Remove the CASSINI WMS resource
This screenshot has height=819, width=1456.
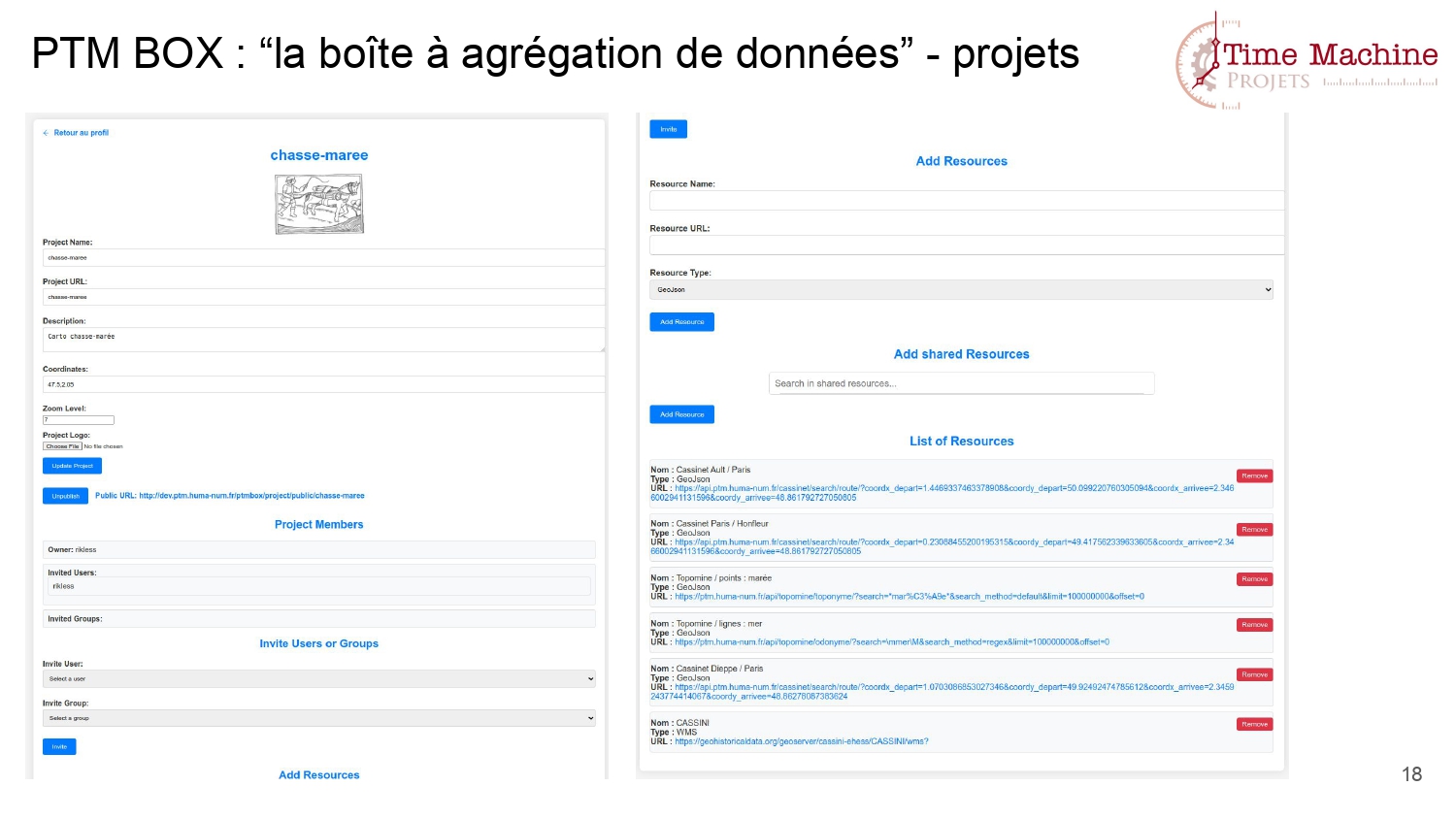[1254, 725]
